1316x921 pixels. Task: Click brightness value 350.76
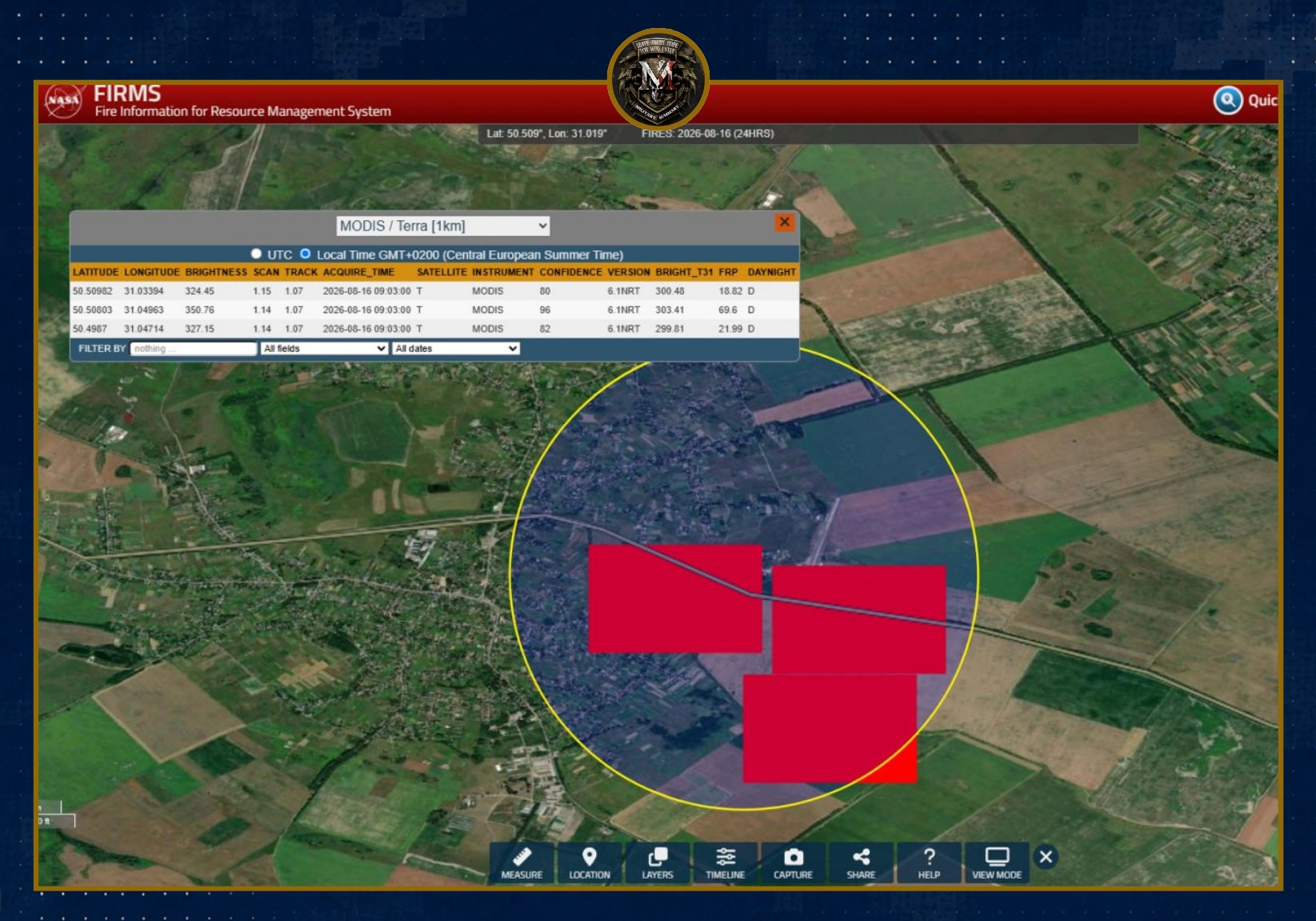point(200,310)
